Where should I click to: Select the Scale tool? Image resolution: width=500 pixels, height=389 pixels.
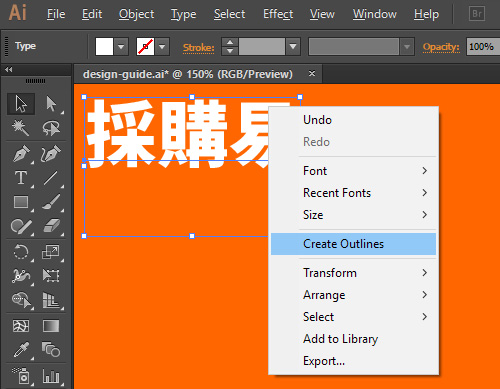(51, 252)
